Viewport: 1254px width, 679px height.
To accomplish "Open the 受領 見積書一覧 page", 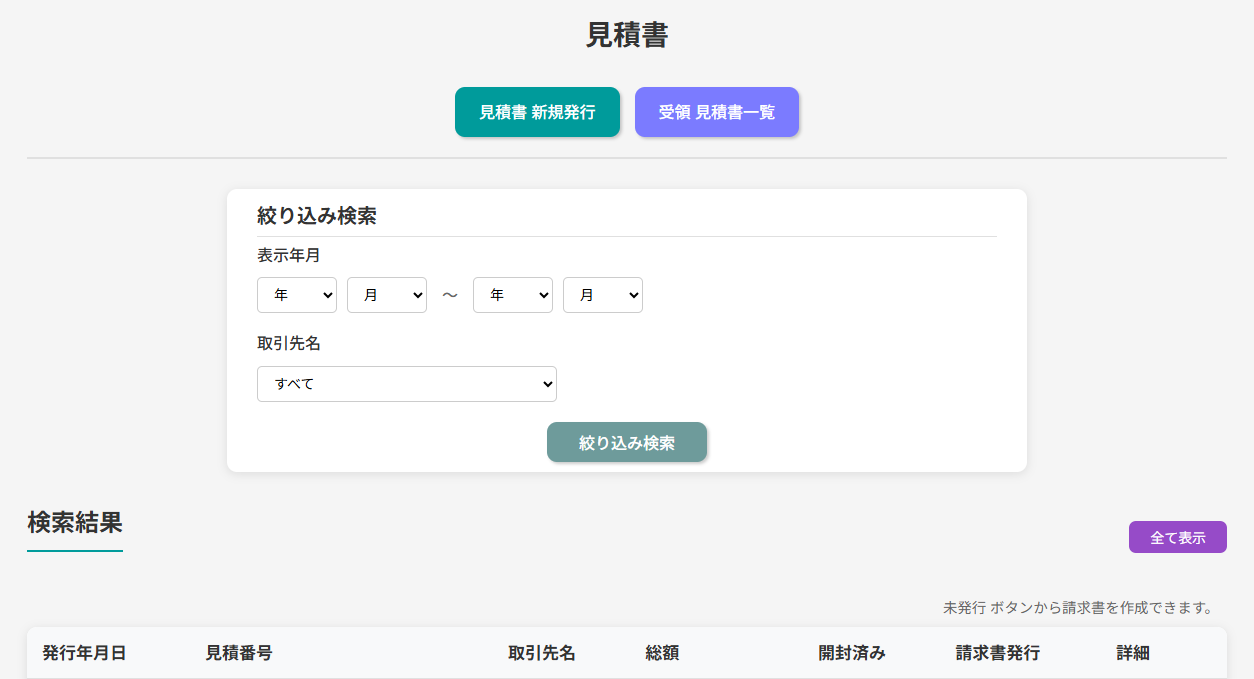I will (716, 112).
